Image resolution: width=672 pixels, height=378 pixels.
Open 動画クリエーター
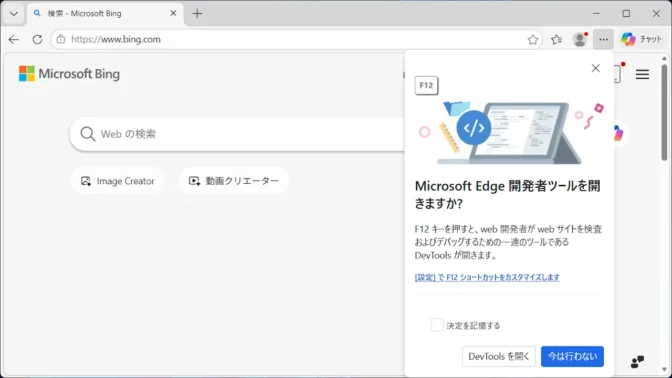(234, 181)
